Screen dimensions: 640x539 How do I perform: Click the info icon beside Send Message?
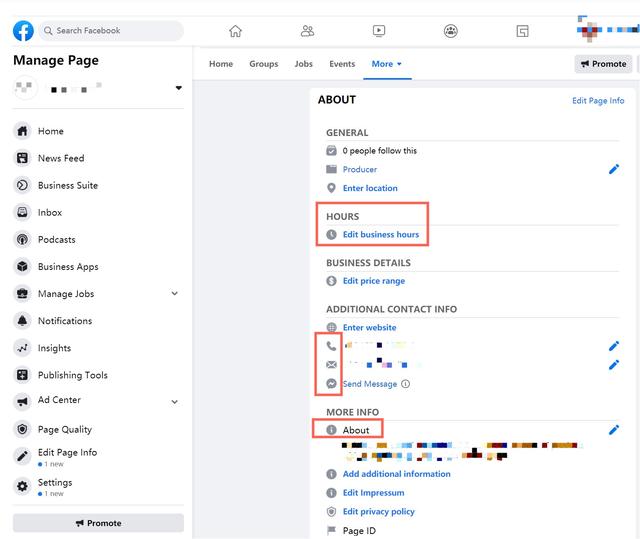pyautogui.click(x=405, y=384)
